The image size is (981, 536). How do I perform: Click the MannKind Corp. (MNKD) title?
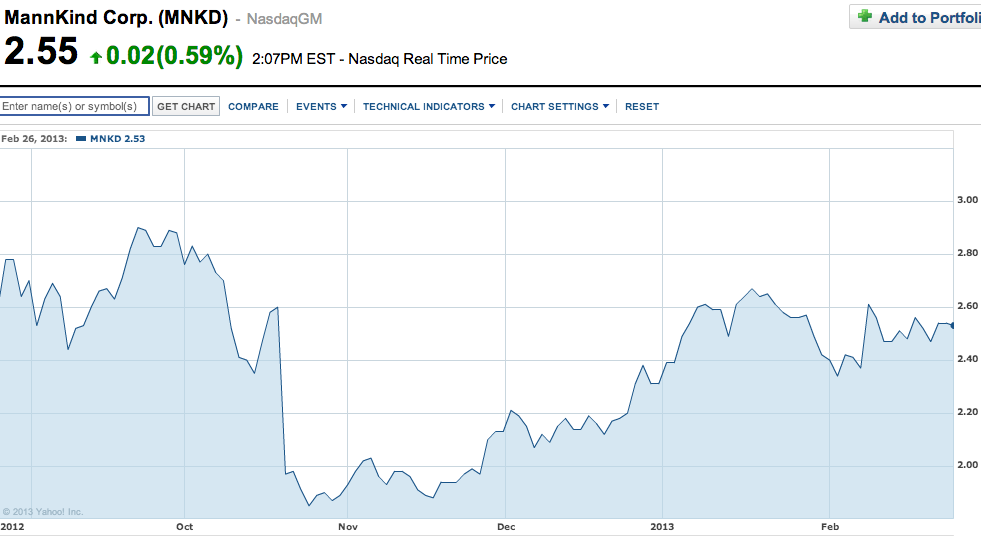click(x=116, y=17)
